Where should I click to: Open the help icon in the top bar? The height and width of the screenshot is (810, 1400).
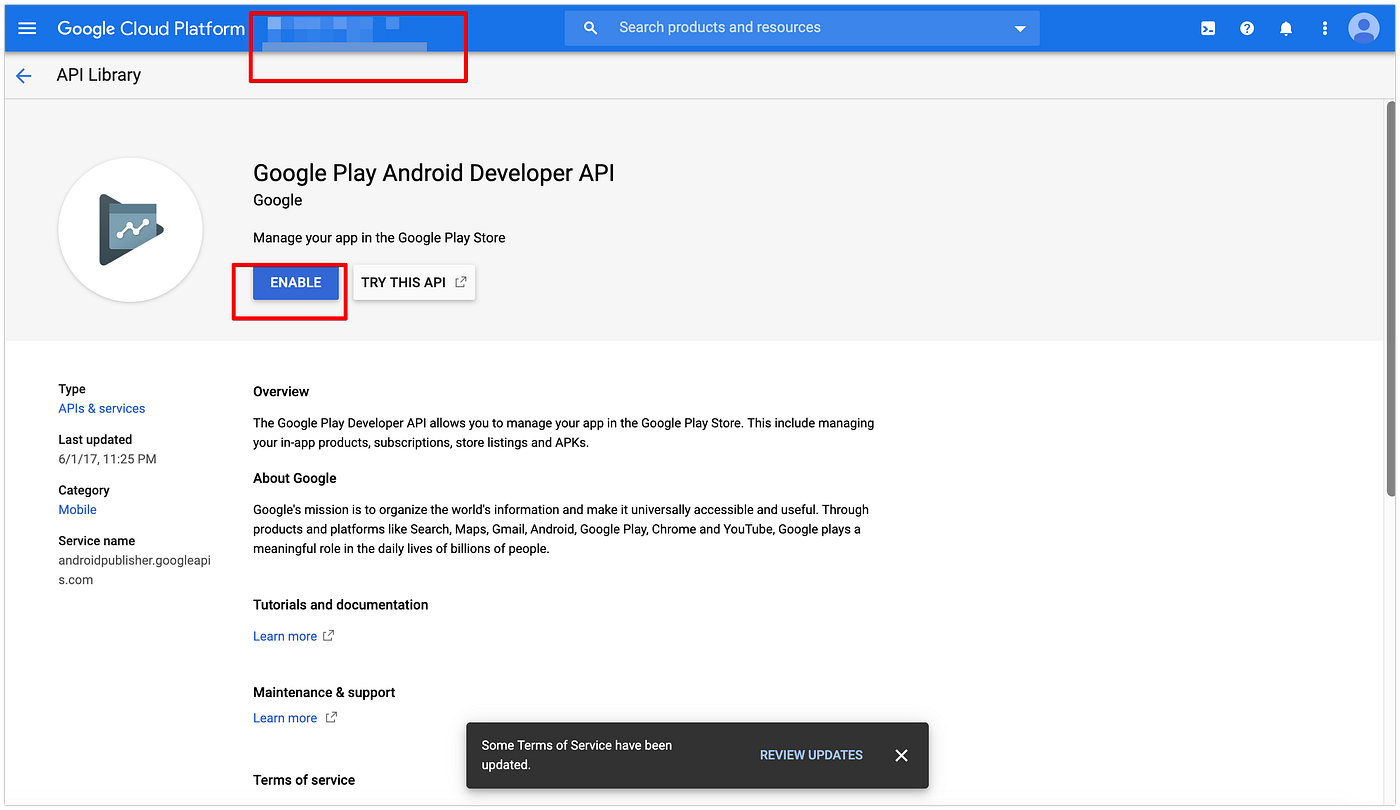tap(1246, 28)
